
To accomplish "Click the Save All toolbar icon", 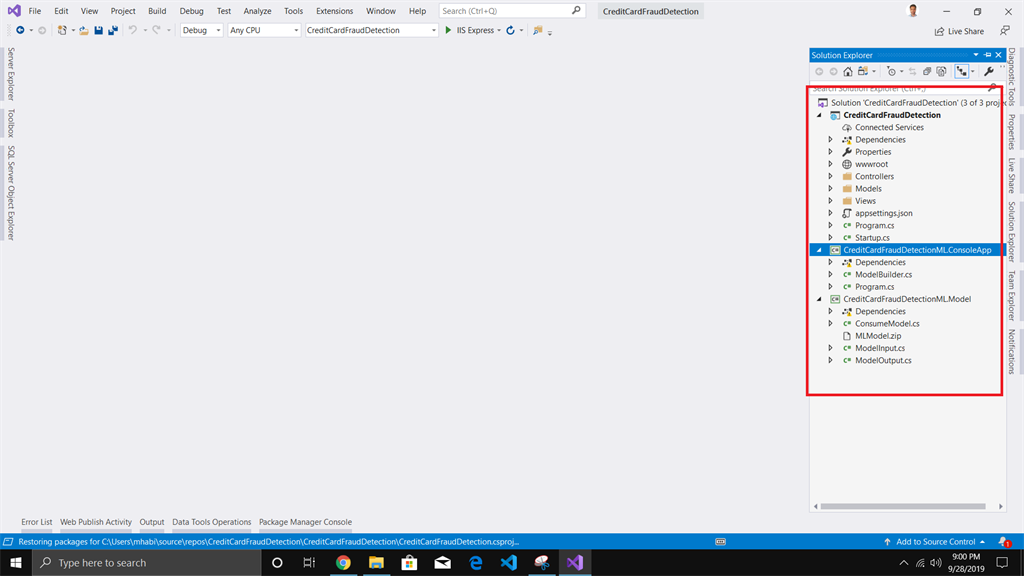I will (x=113, y=30).
